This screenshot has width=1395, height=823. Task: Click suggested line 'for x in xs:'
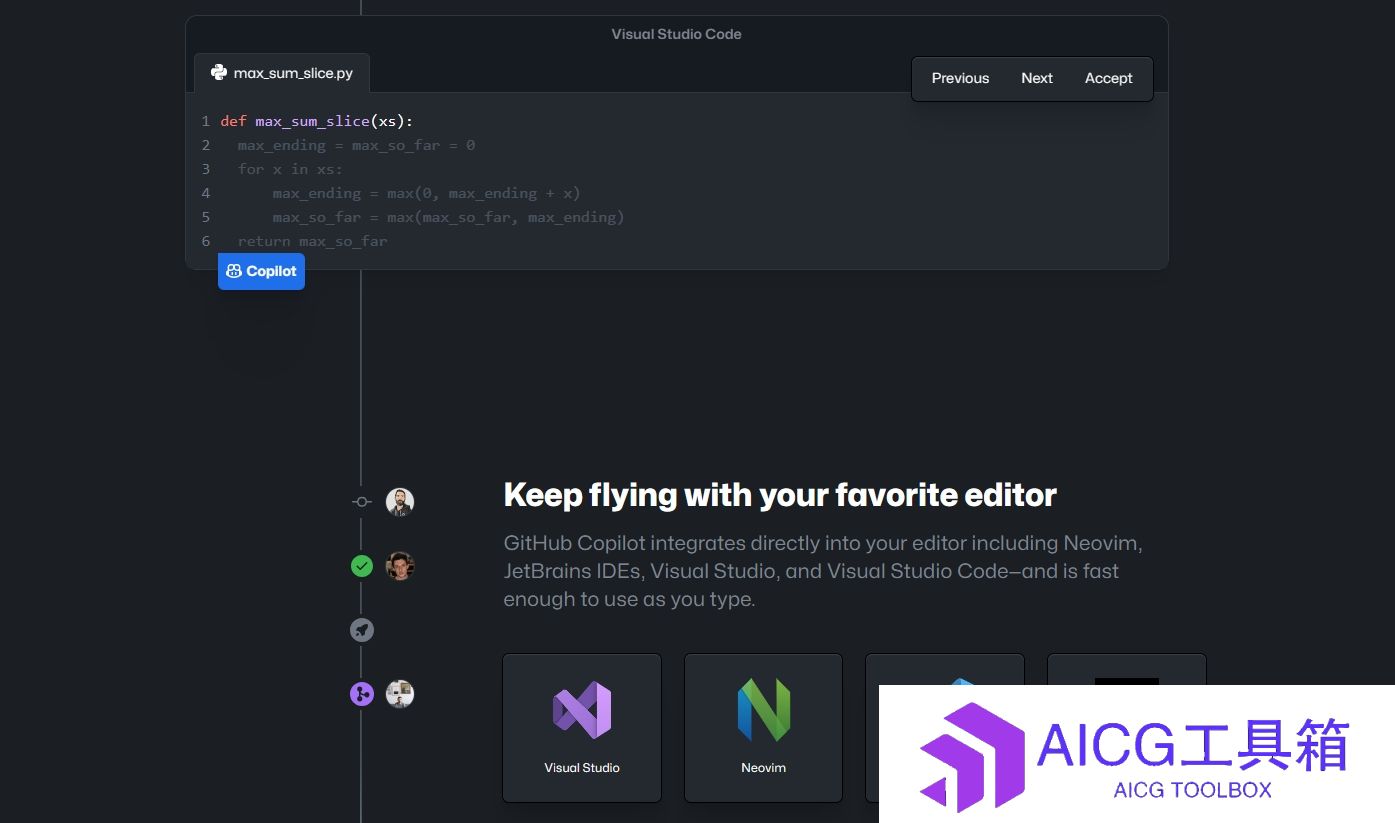pos(290,169)
